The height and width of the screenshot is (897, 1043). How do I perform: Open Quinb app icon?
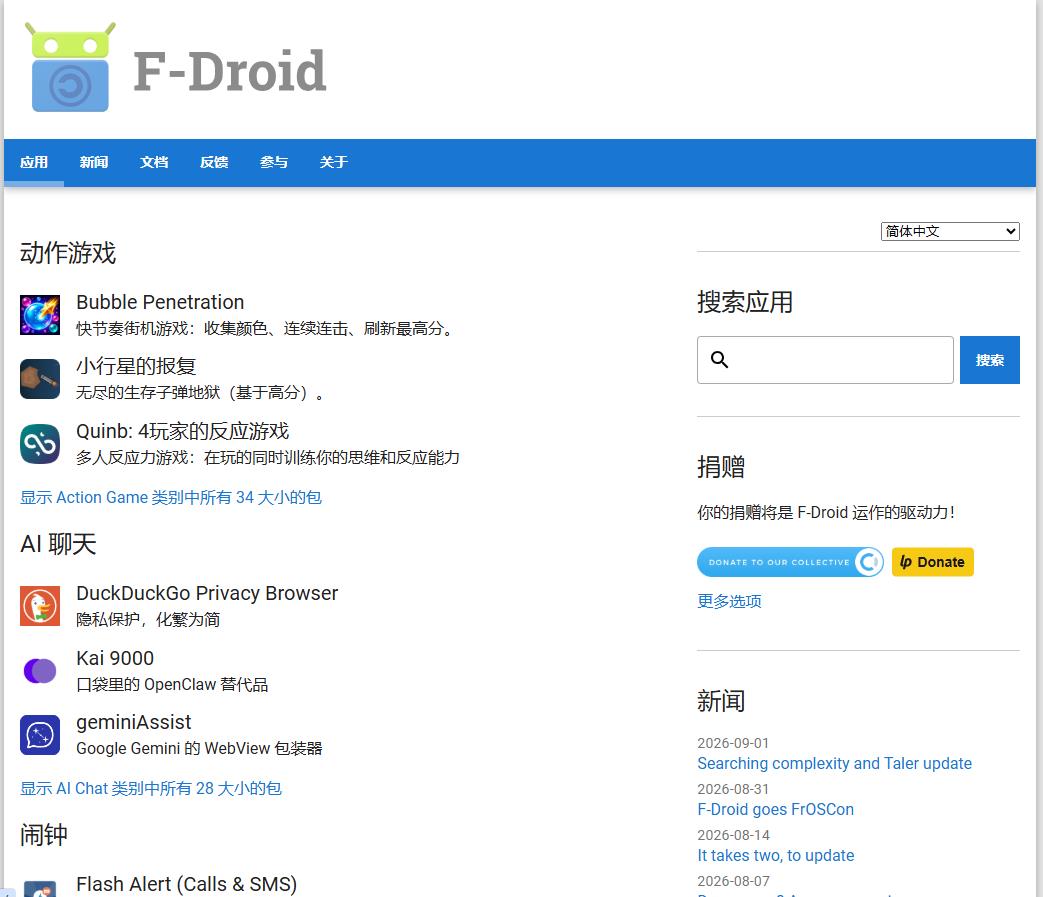[40, 444]
